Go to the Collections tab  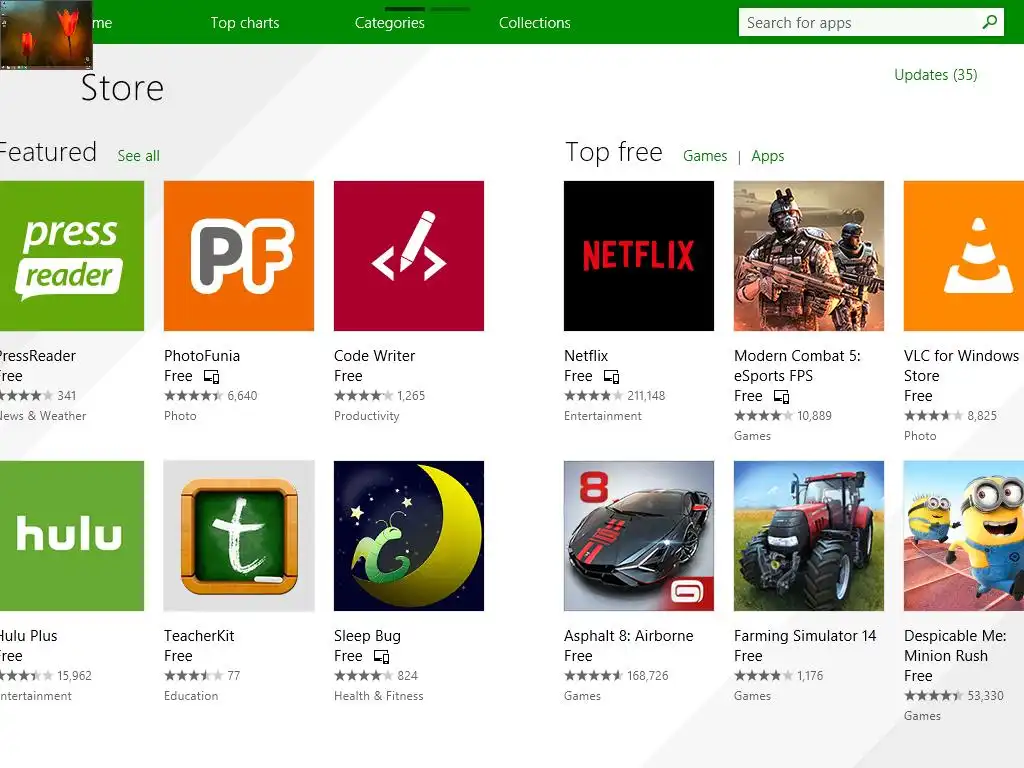[x=535, y=23]
